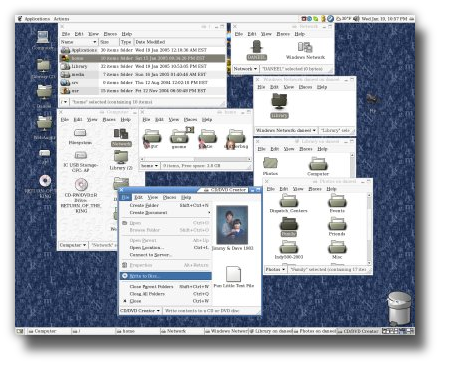Expand the Create Document submenu
Viewport: 450px width, 365px height.
[166, 213]
